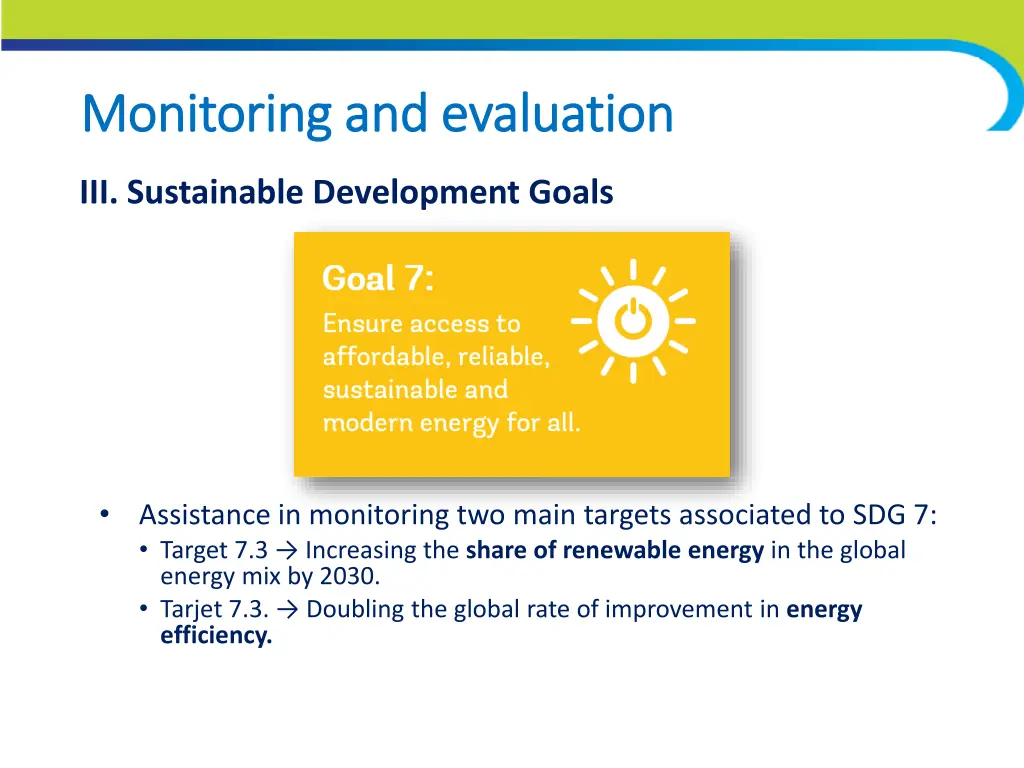
Task: Click the 'energy mix by 2030.' text
Action: 270,577
